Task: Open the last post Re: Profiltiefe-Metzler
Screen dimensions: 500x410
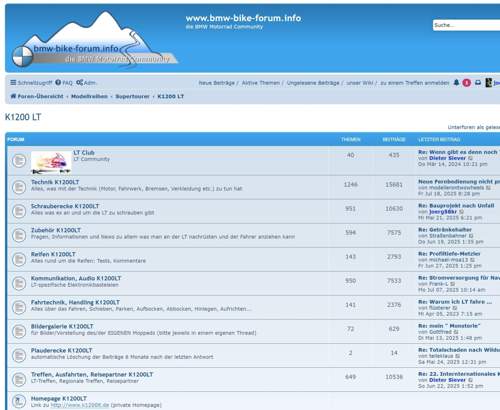Action: tap(449, 254)
